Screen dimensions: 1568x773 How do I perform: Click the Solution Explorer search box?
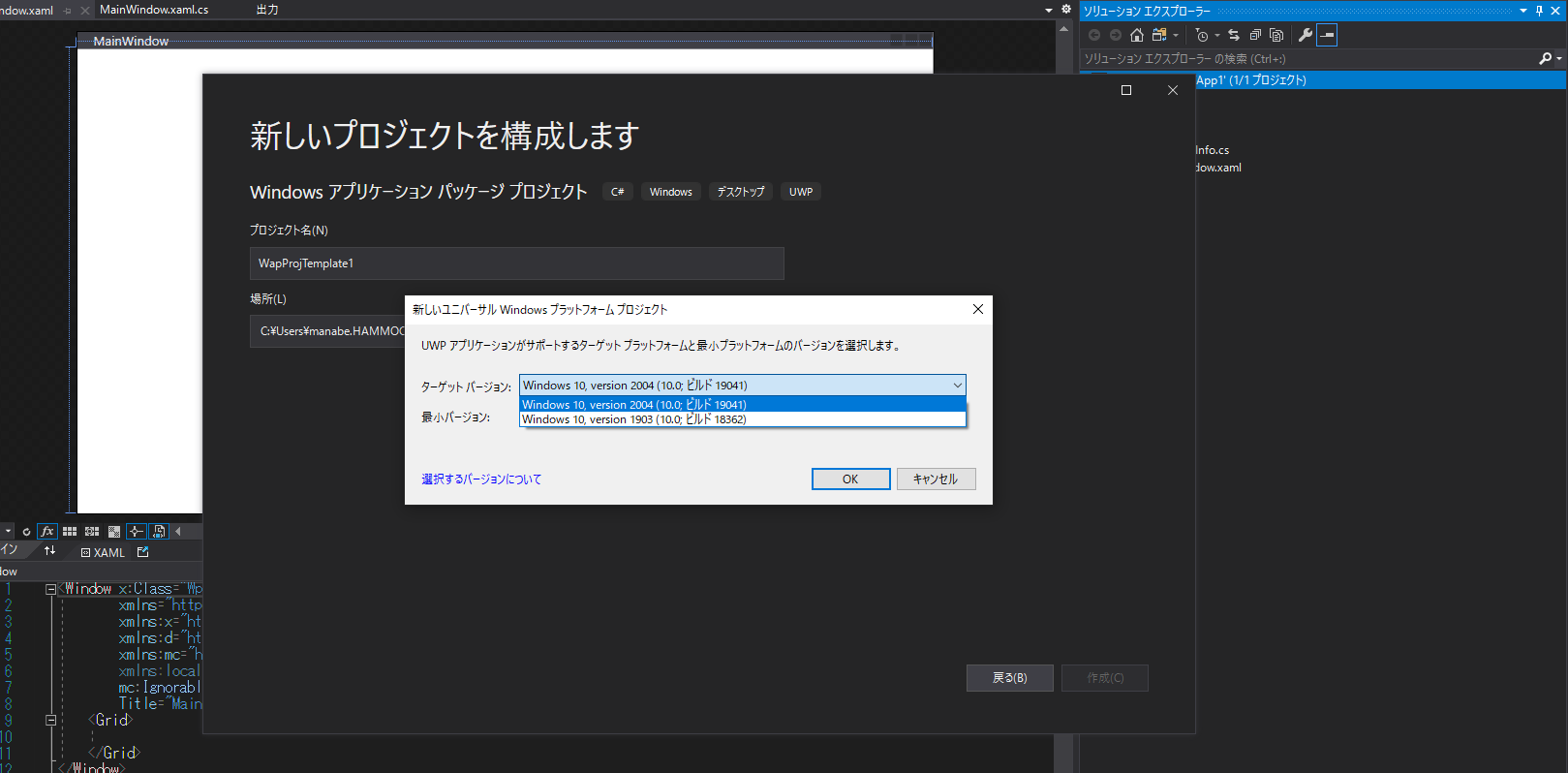[1307, 59]
